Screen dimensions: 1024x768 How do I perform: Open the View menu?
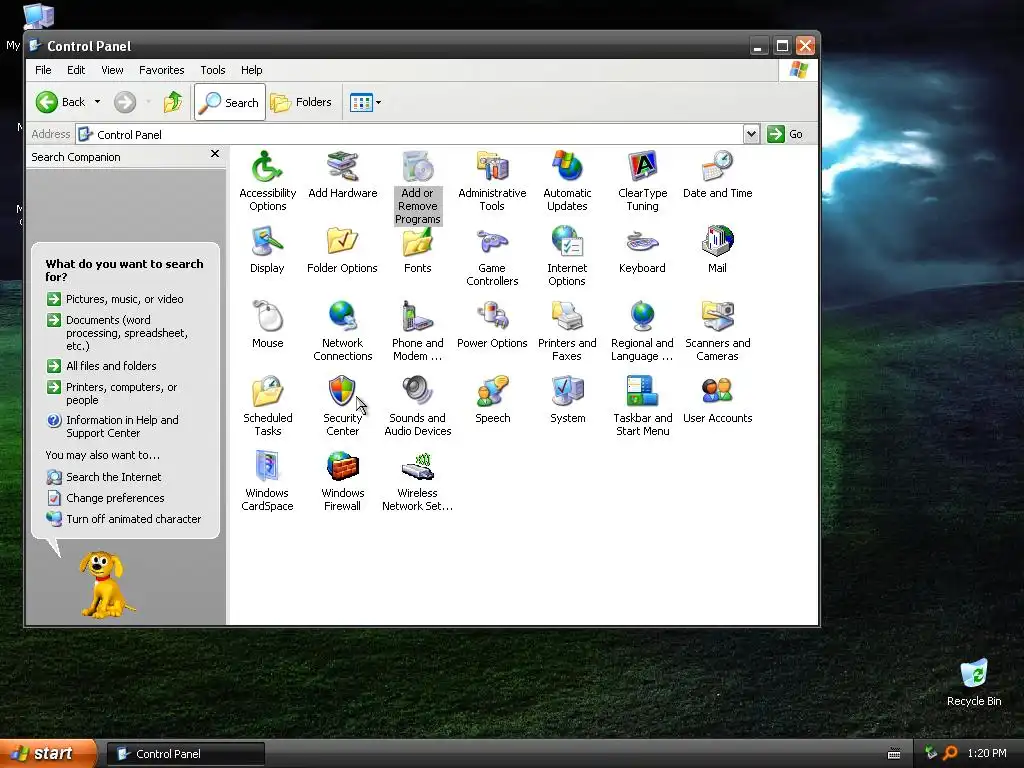pyautogui.click(x=112, y=70)
